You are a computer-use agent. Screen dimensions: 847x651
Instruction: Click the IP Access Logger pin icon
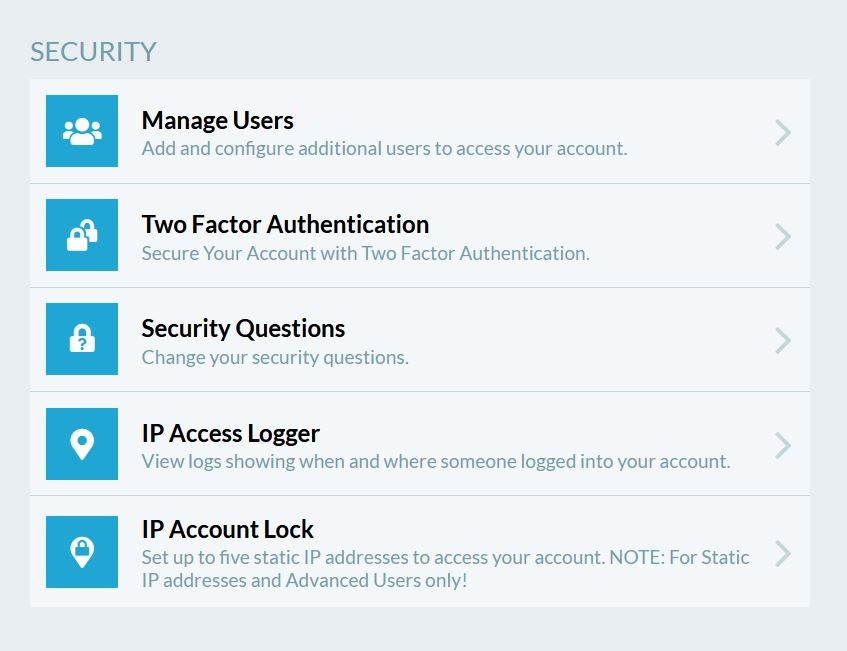tap(82, 444)
